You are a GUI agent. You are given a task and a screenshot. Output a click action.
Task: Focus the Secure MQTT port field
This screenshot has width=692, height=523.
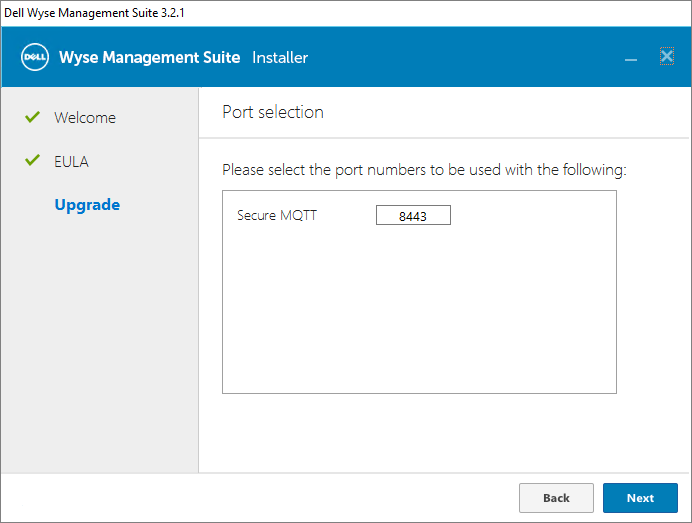click(x=413, y=216)
